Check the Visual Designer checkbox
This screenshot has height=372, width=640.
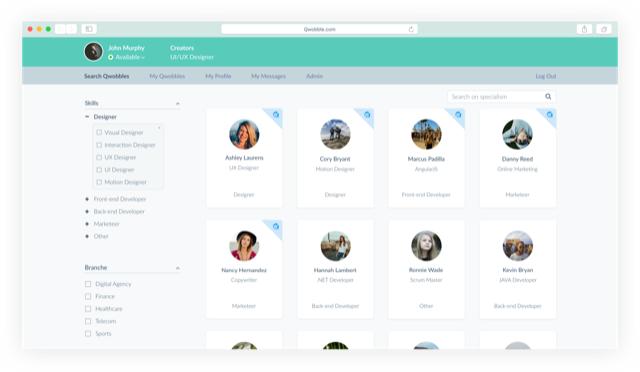[99, 132]
